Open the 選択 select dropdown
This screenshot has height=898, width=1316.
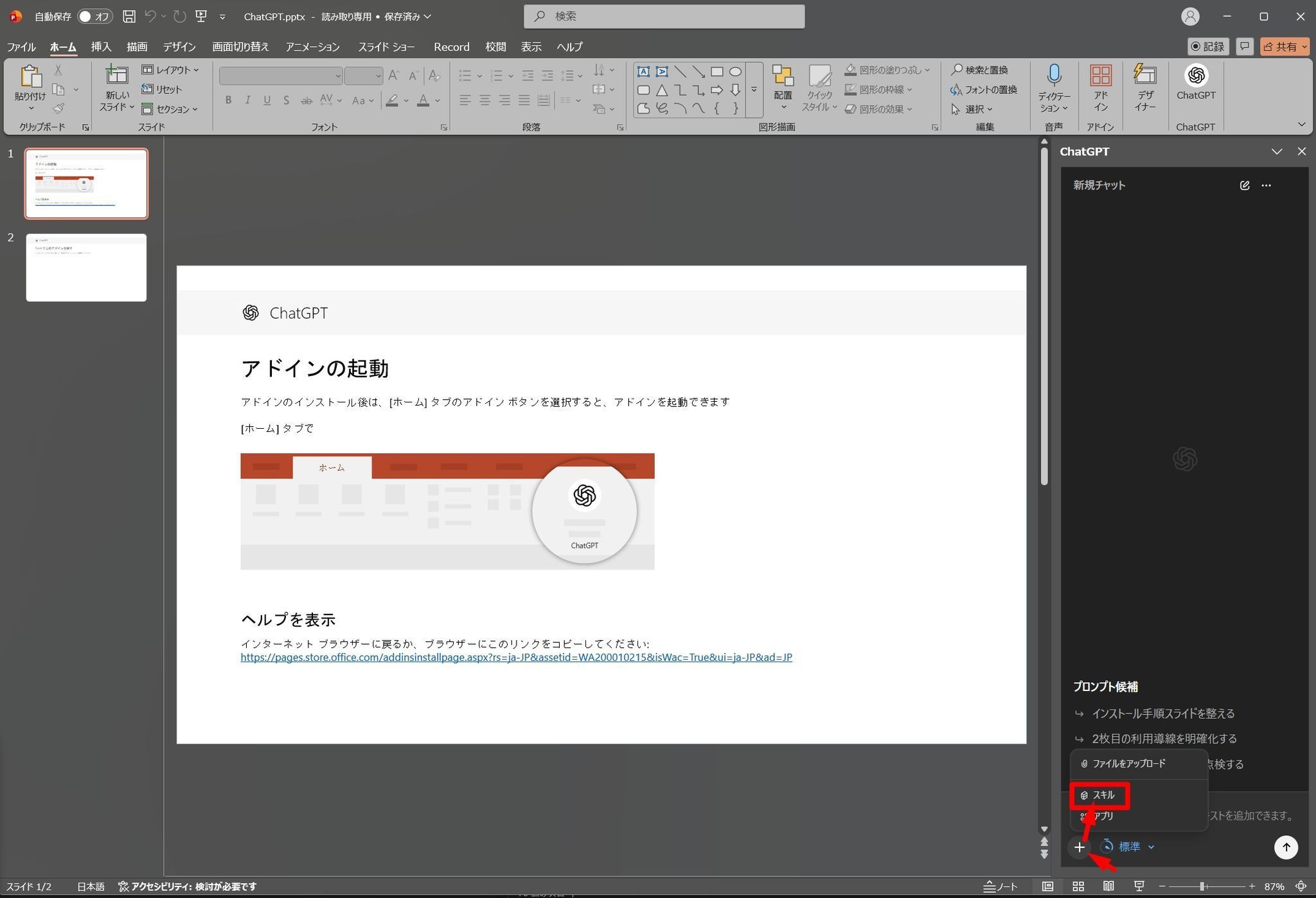[x=972, y=109]
